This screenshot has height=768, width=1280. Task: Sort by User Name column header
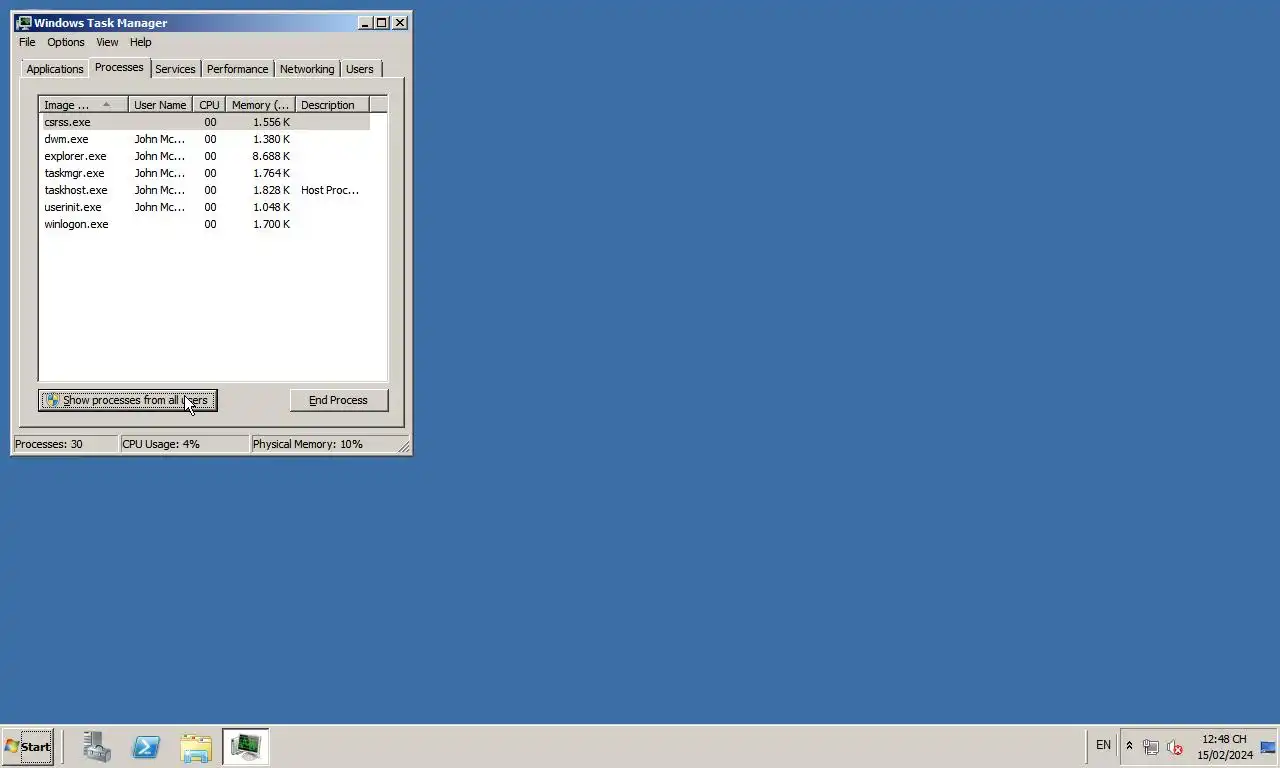[160, 105]
